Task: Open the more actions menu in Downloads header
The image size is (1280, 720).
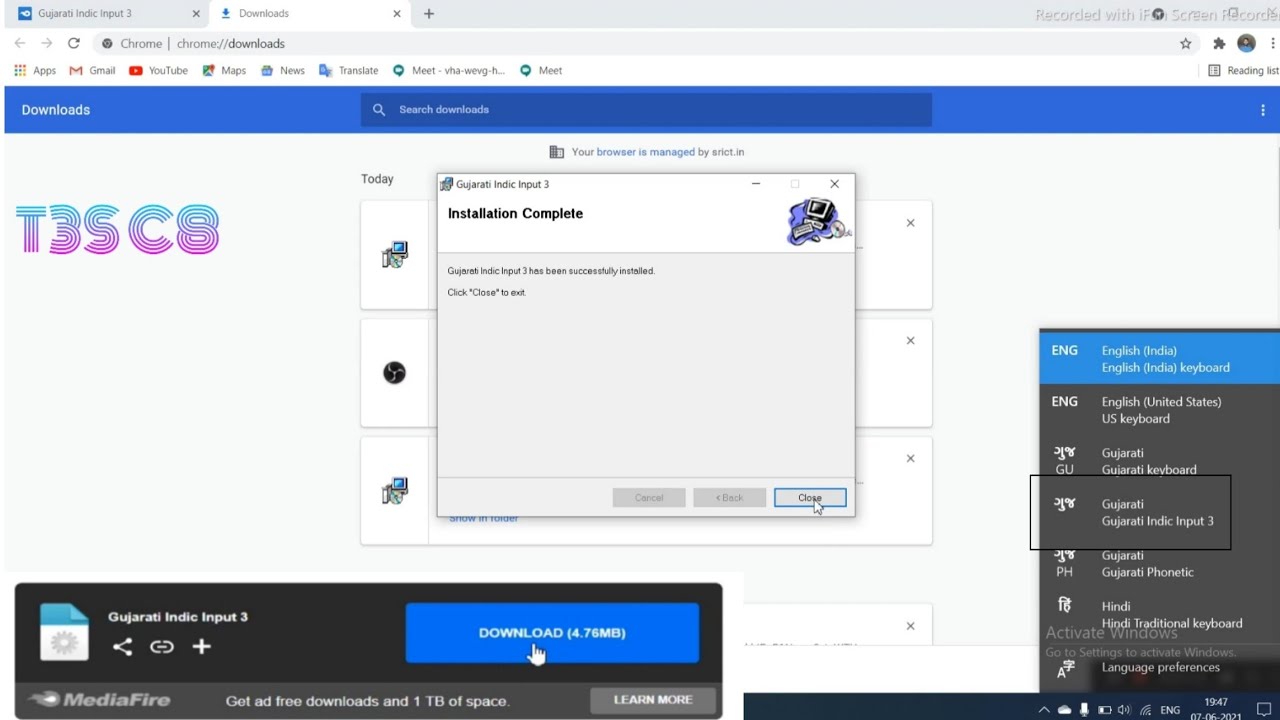Action: coord(1263,110)
